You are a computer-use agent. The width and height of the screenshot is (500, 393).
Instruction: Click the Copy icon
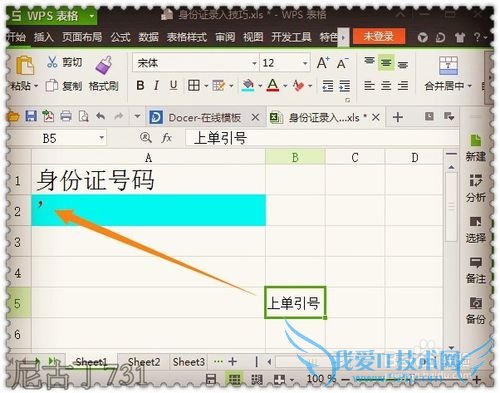click(x=51, y=86)
